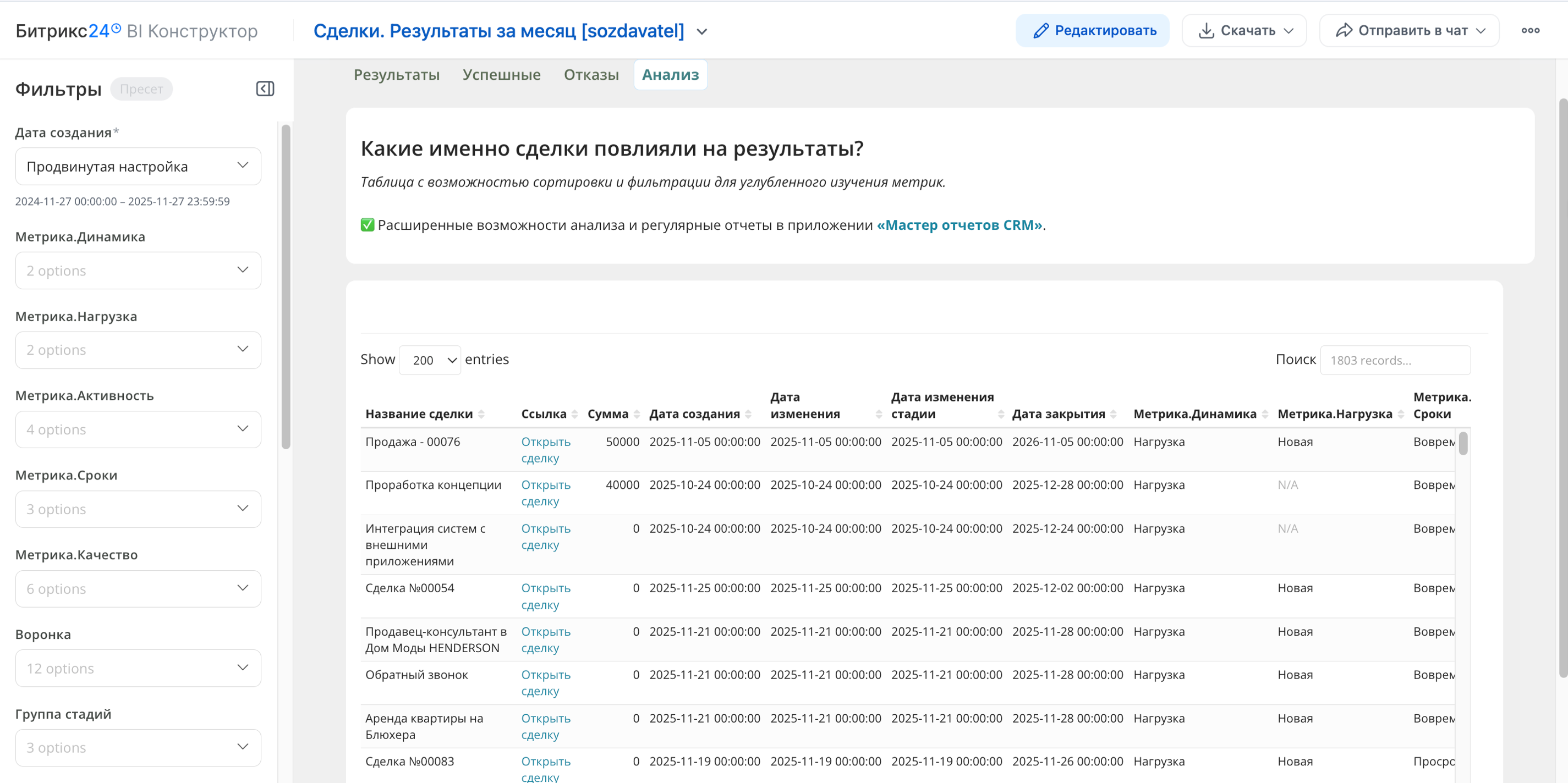Open Скачать download dropdown
The image size is (1568, 783).
coord(1244,30)
